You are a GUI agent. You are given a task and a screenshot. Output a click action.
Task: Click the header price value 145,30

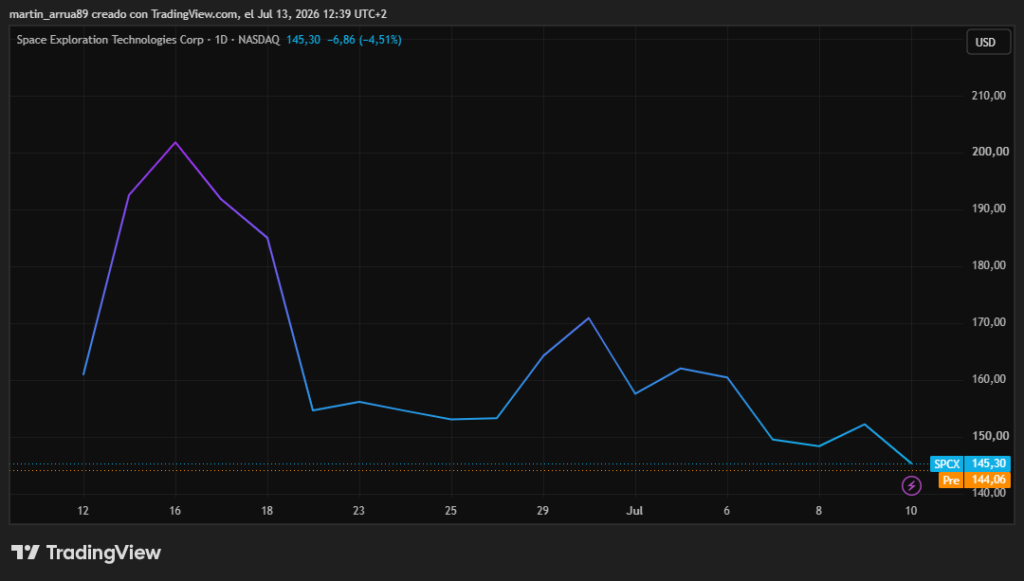[x=303, y=40]
